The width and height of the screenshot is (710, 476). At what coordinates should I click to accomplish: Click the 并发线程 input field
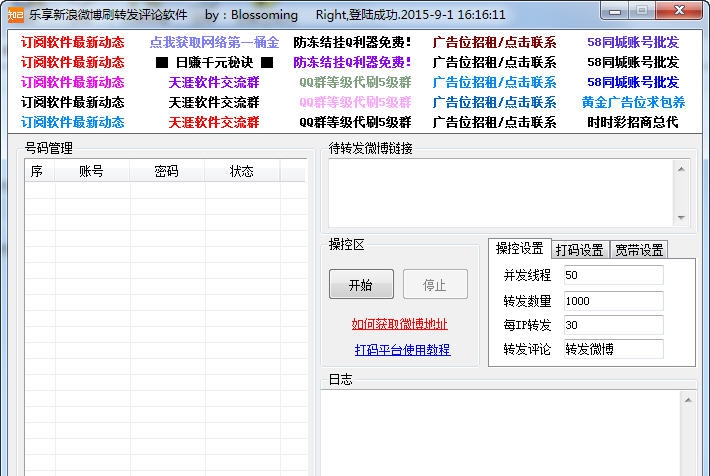[612, 275]
